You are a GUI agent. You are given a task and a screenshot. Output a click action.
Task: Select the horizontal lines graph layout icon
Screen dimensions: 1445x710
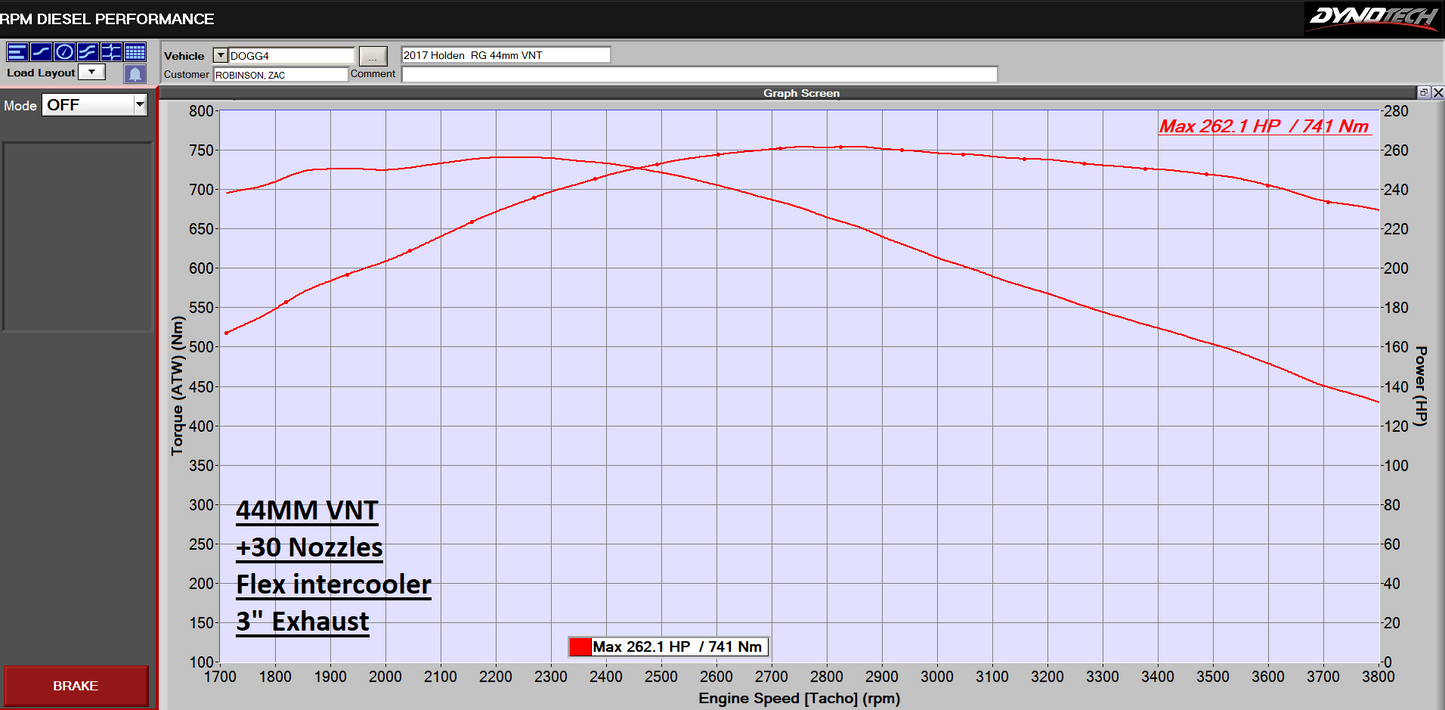point(16,51)
